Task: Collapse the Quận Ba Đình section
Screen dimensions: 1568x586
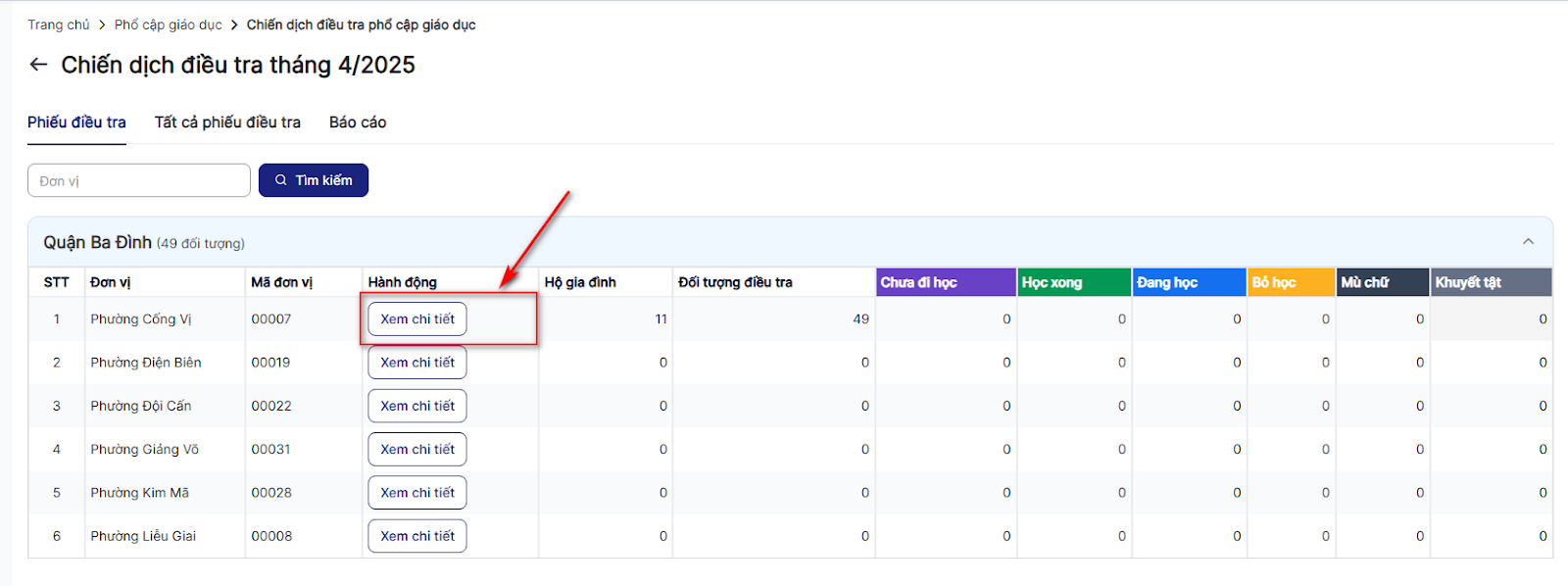Action: 1528,242
